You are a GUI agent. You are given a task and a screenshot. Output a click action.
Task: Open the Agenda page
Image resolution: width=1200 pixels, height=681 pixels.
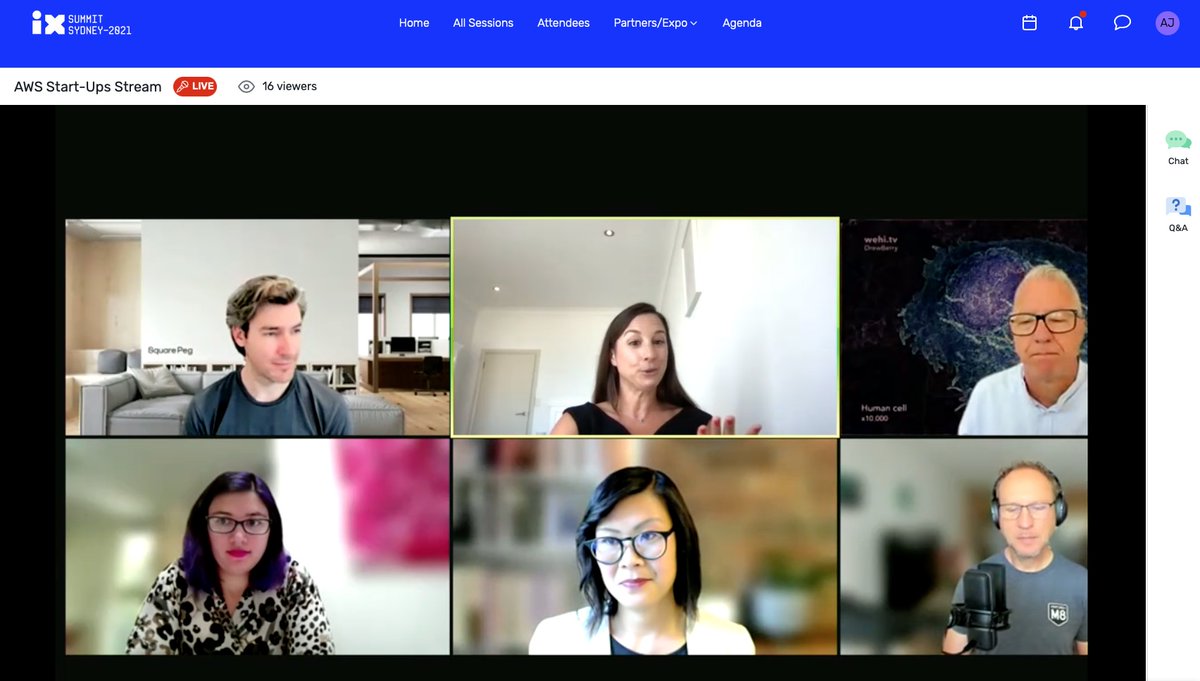pos(742,23)
